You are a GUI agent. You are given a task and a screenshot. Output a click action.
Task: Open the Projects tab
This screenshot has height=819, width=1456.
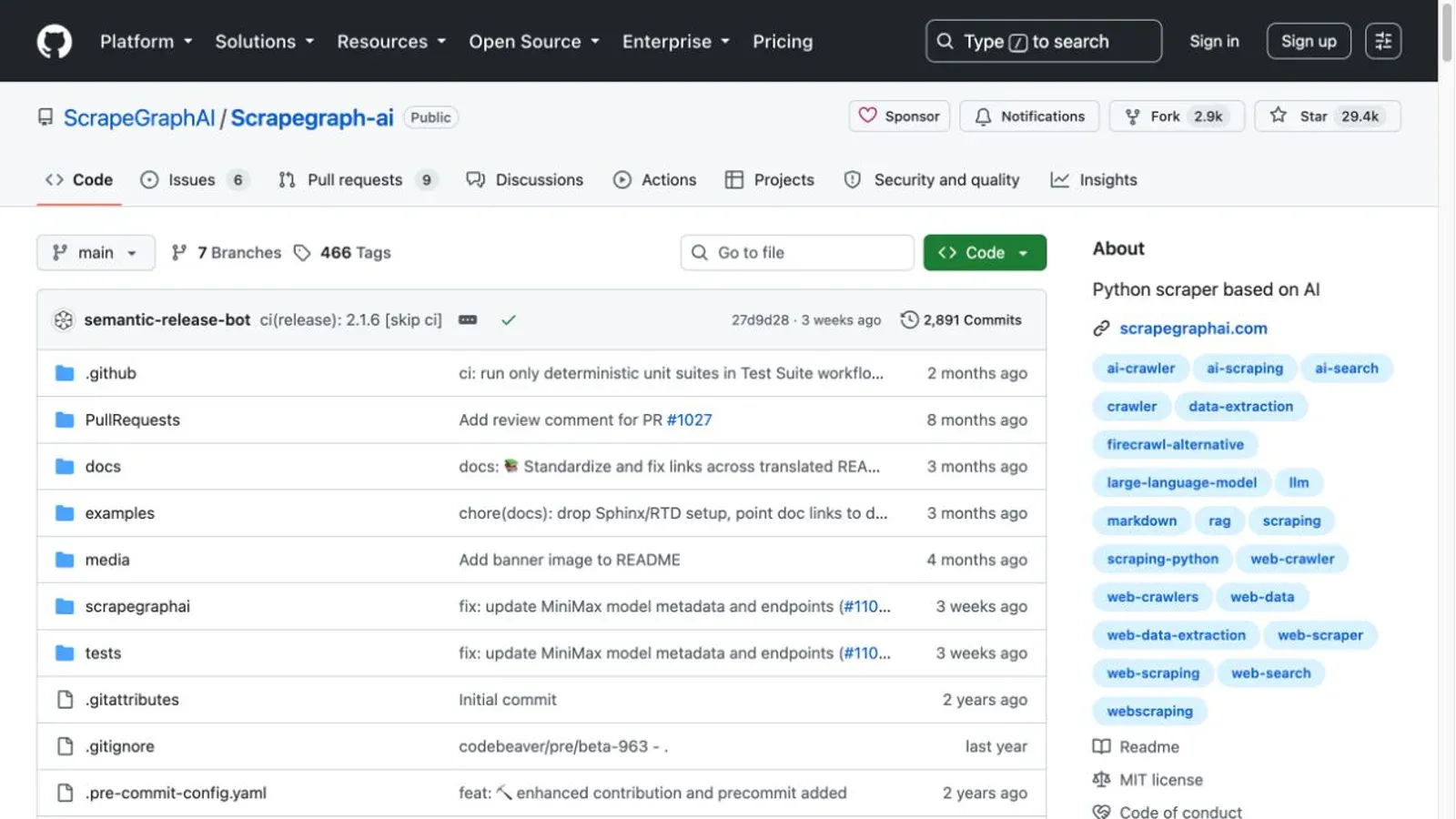tap(770, 179)
